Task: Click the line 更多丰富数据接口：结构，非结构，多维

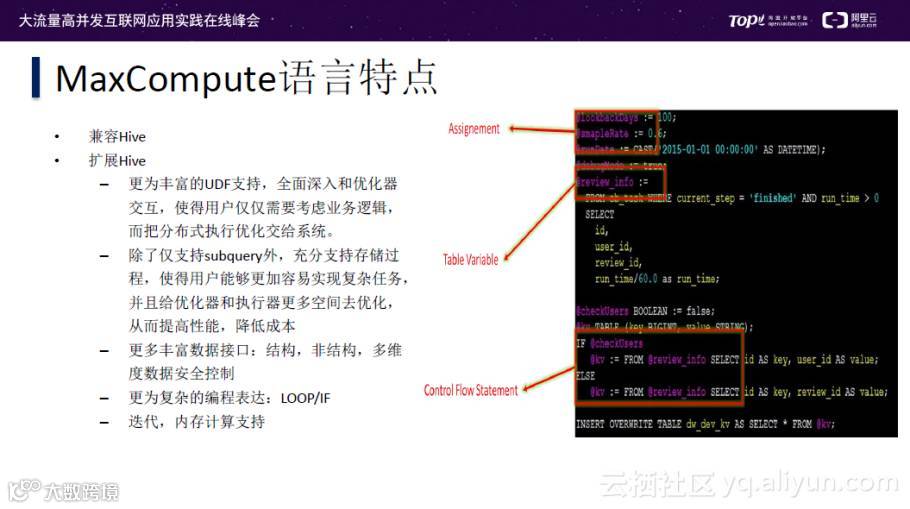Action: 265,351
